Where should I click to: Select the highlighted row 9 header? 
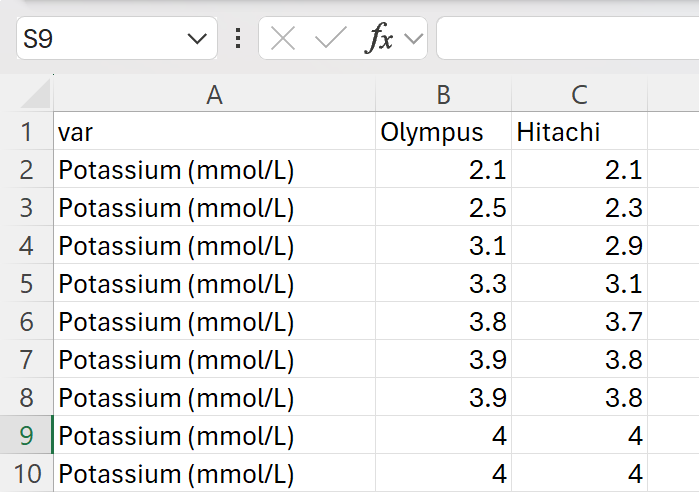[x=26, y=436]
